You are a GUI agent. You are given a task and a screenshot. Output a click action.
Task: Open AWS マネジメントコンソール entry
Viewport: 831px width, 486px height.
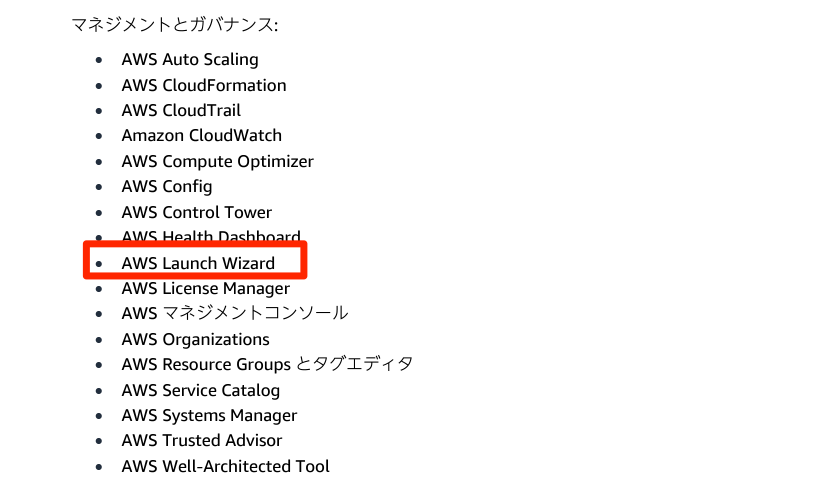(x=235, y=313)
